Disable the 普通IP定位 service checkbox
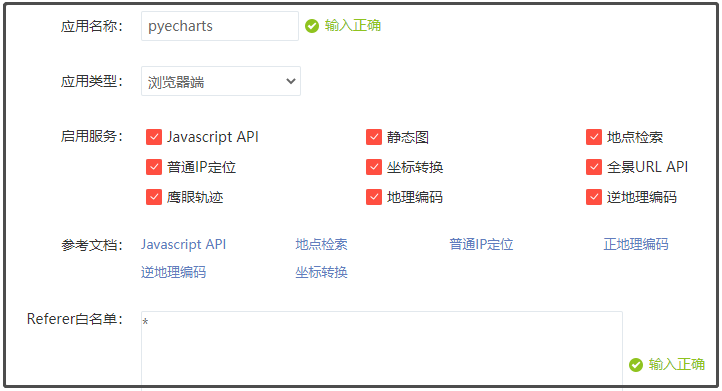Screen dimensions: 722x391 [154, 167]
